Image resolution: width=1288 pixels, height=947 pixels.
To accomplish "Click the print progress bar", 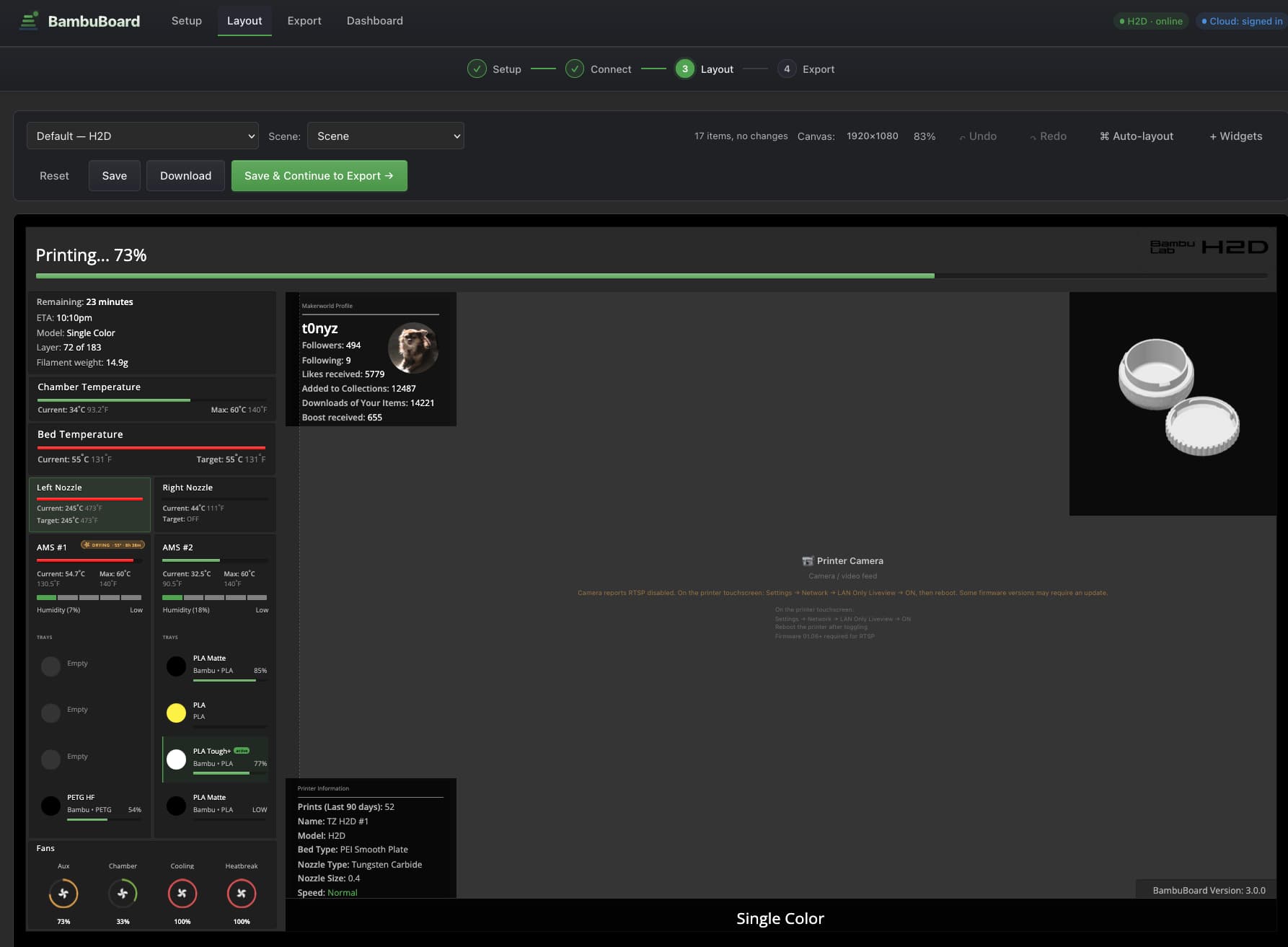I will [x=651, y=276].
